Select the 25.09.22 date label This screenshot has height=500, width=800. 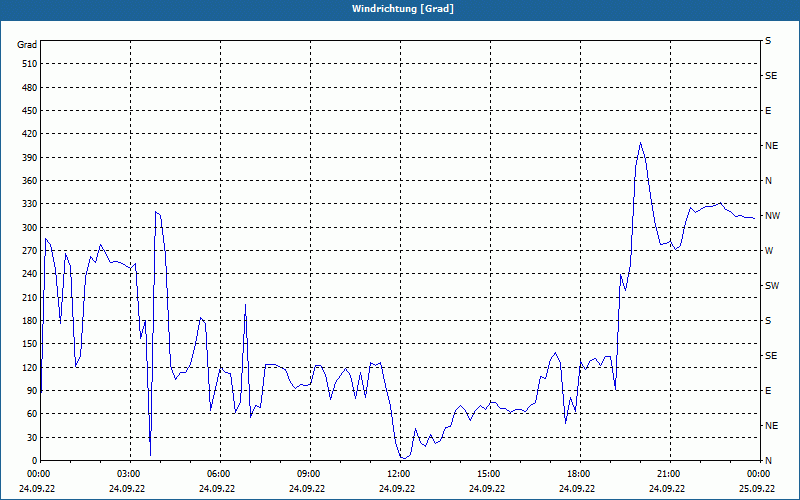(757, 488)
